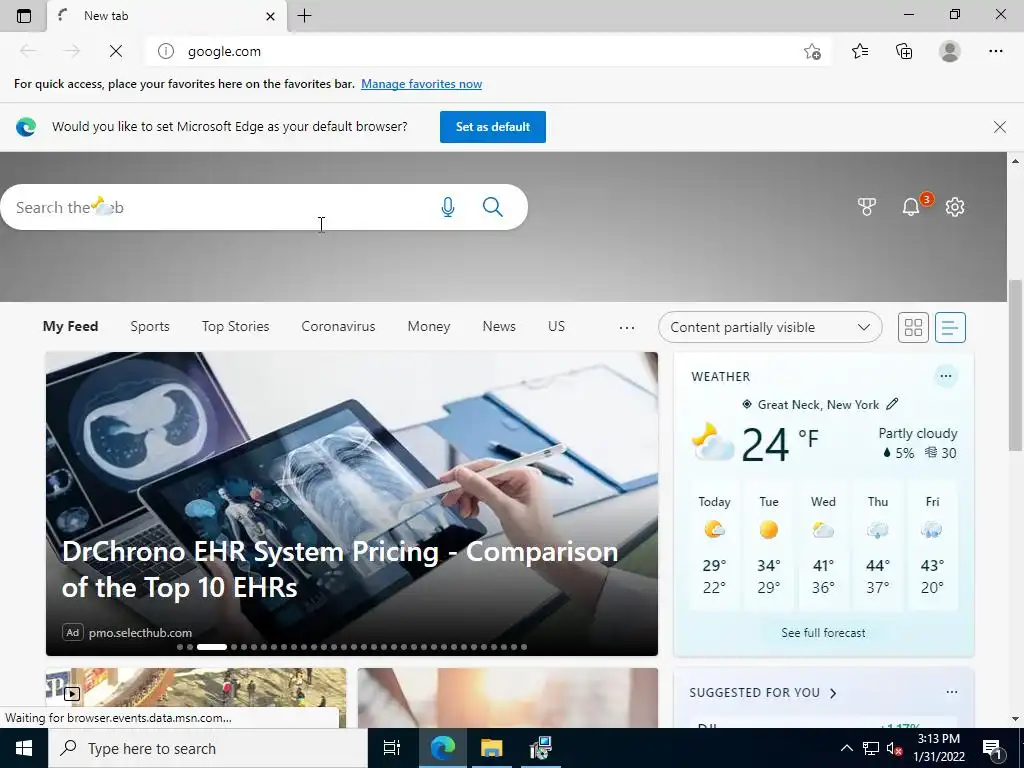This screenshot has width=1024, height=768.
Task: Select News feed tab
Action: click(499, 326)
